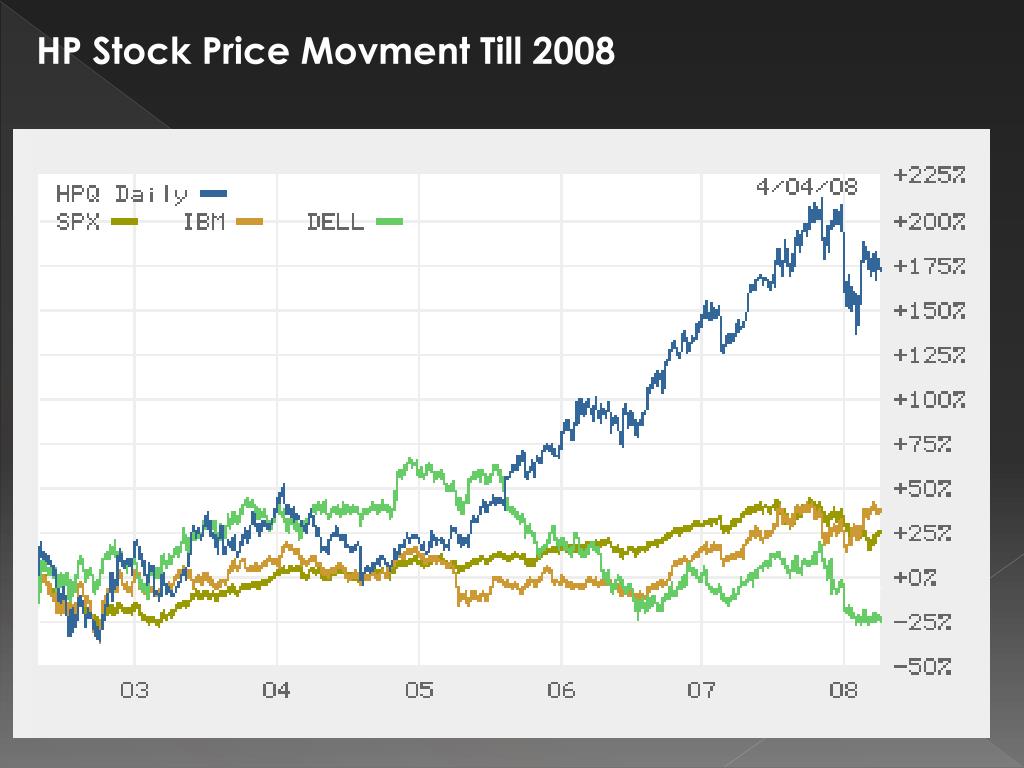Click the +225% axis label
Viewport: 1024px width, 768px height.
(929, 175)
